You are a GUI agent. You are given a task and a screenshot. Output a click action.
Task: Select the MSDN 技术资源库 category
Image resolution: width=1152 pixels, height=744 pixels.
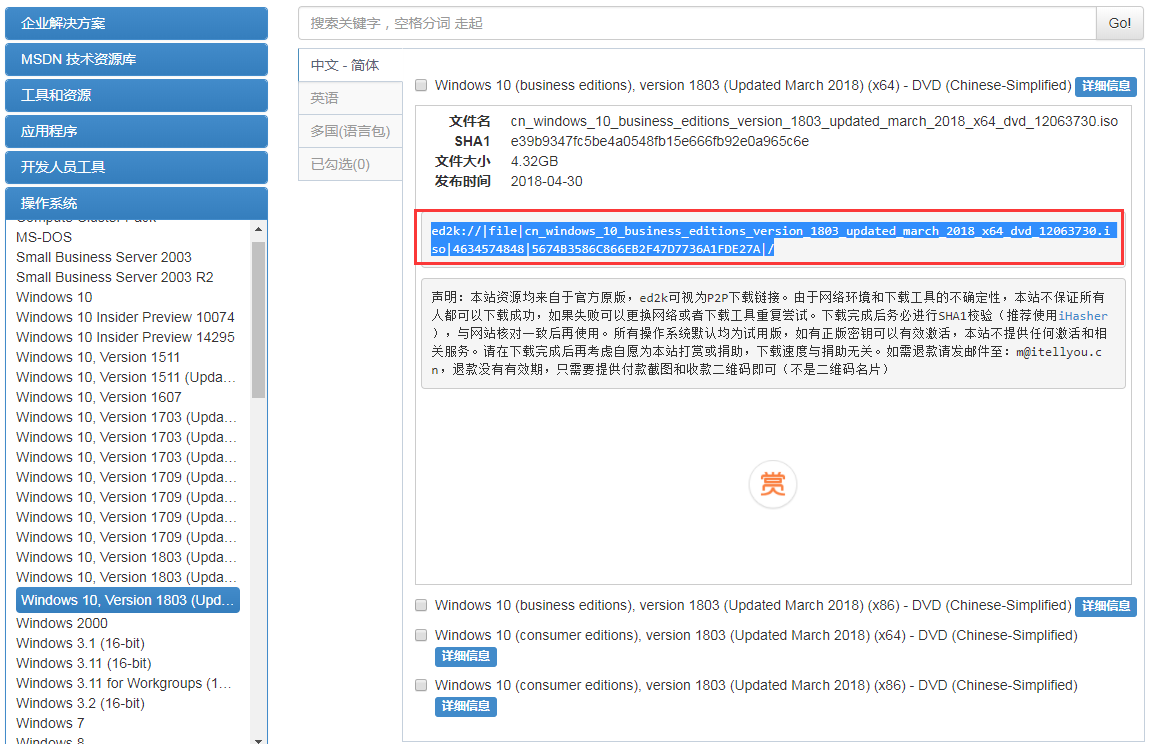click(x=136, y=59)
